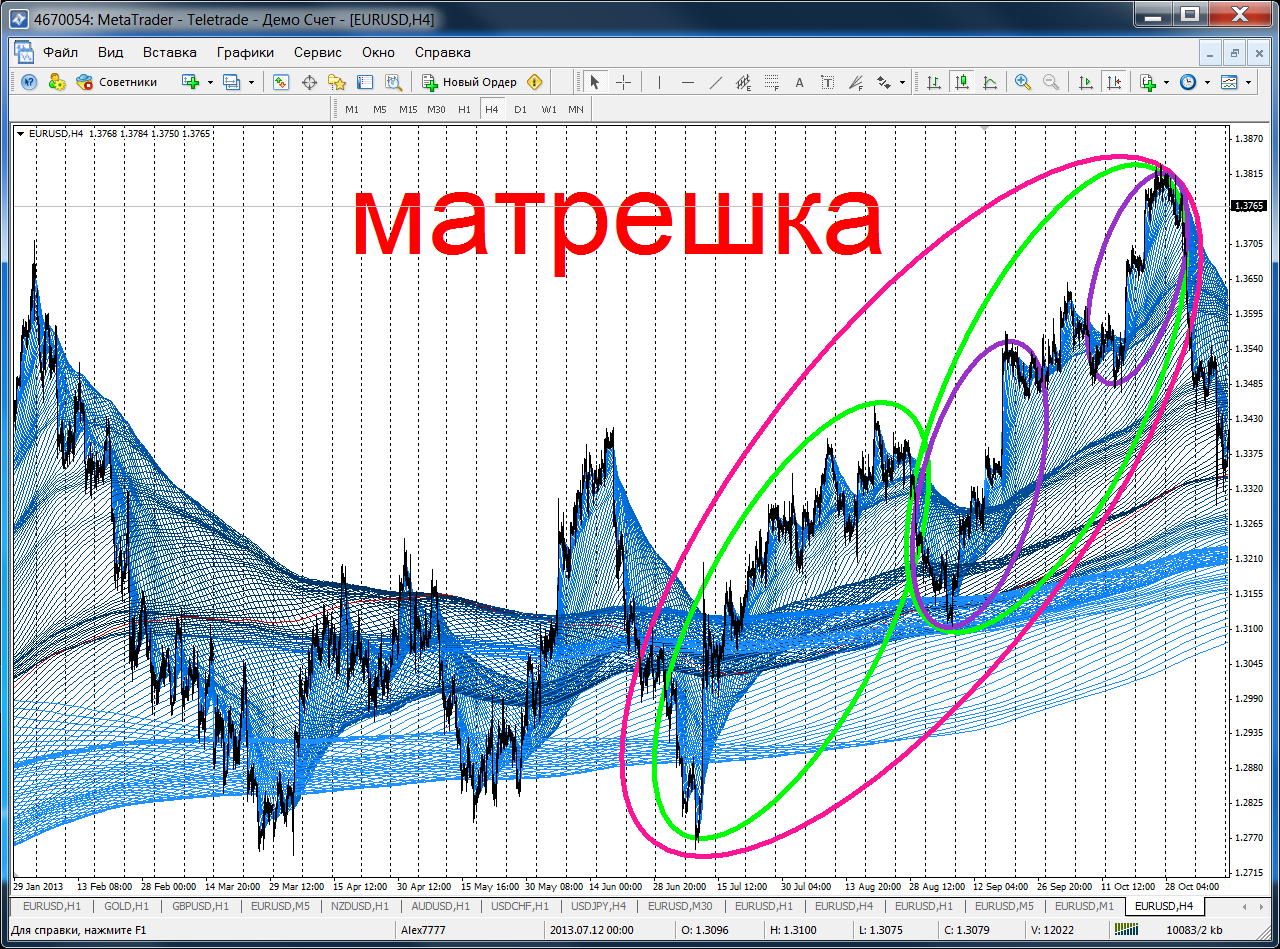
Task: Open the indicators list dropdown arrow
Action: [x=1166, y=82]
